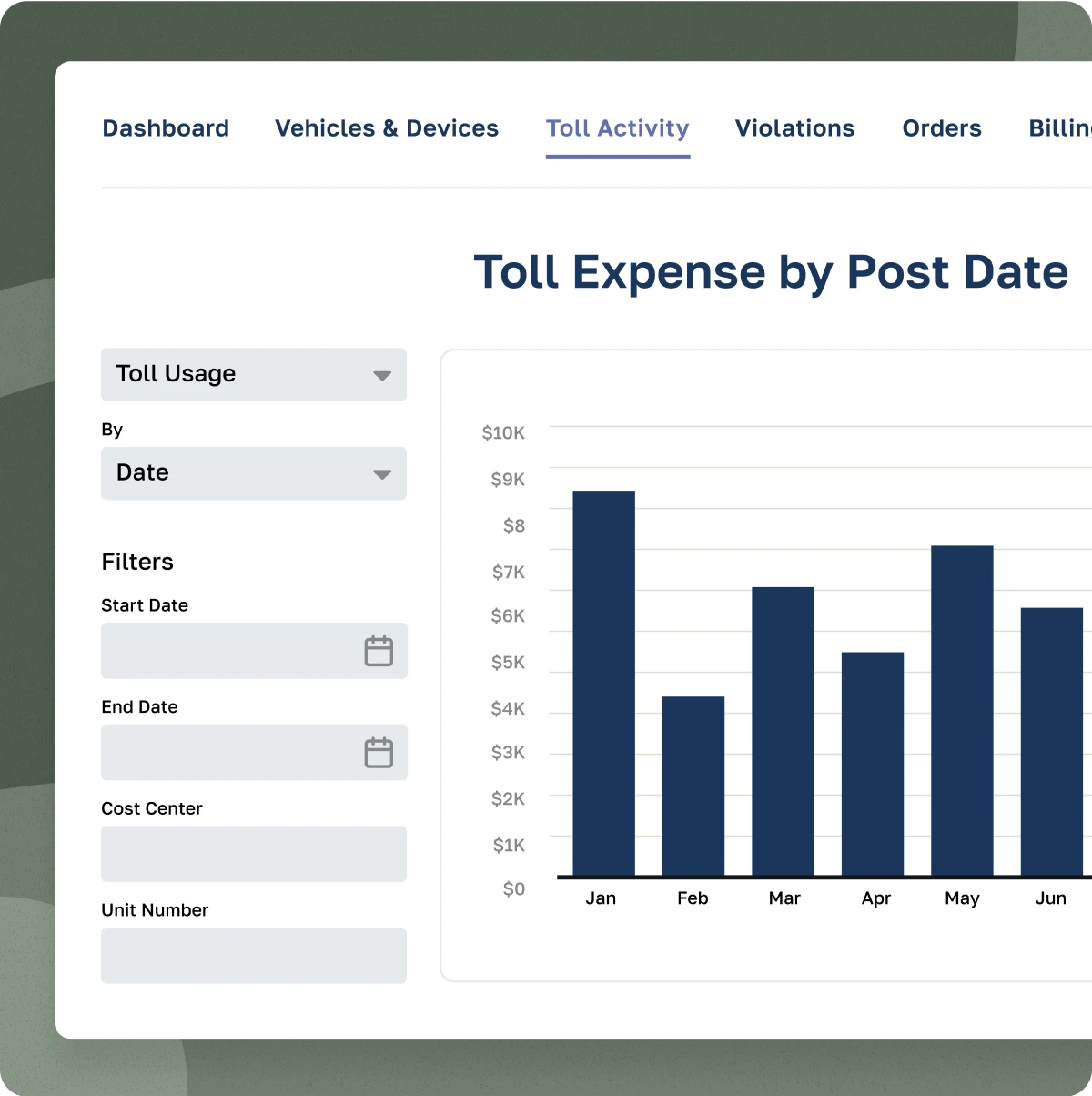The height and width of the screenshot is (1096, 1092).
Task: Open the Billing tab
Action: [x=1060, y=128]
